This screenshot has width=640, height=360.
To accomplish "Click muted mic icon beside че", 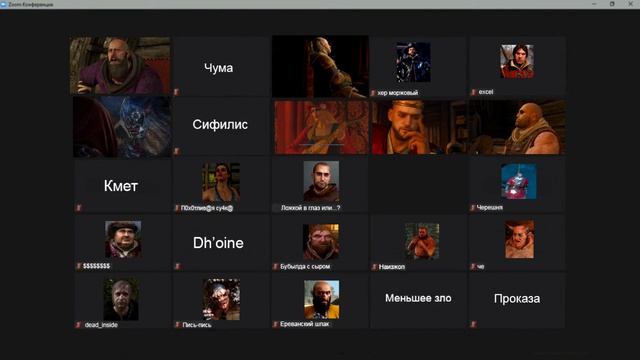I will click(x=473, y=267).
